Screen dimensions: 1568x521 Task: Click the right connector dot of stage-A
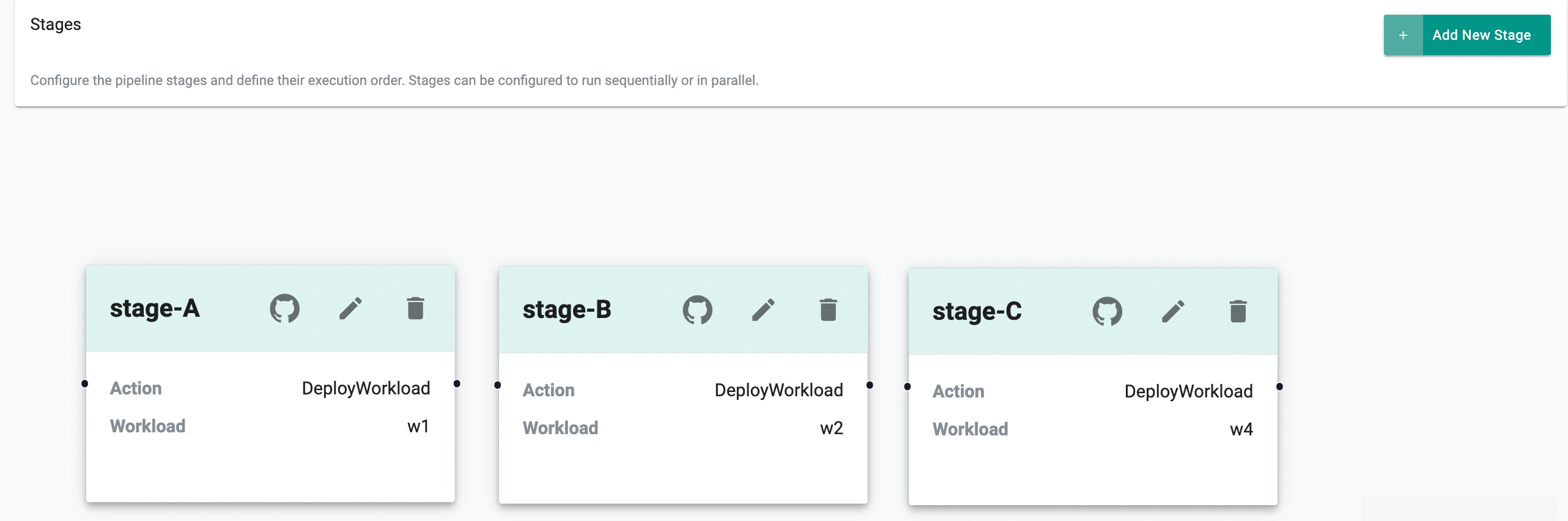click(x=457, y=384)
